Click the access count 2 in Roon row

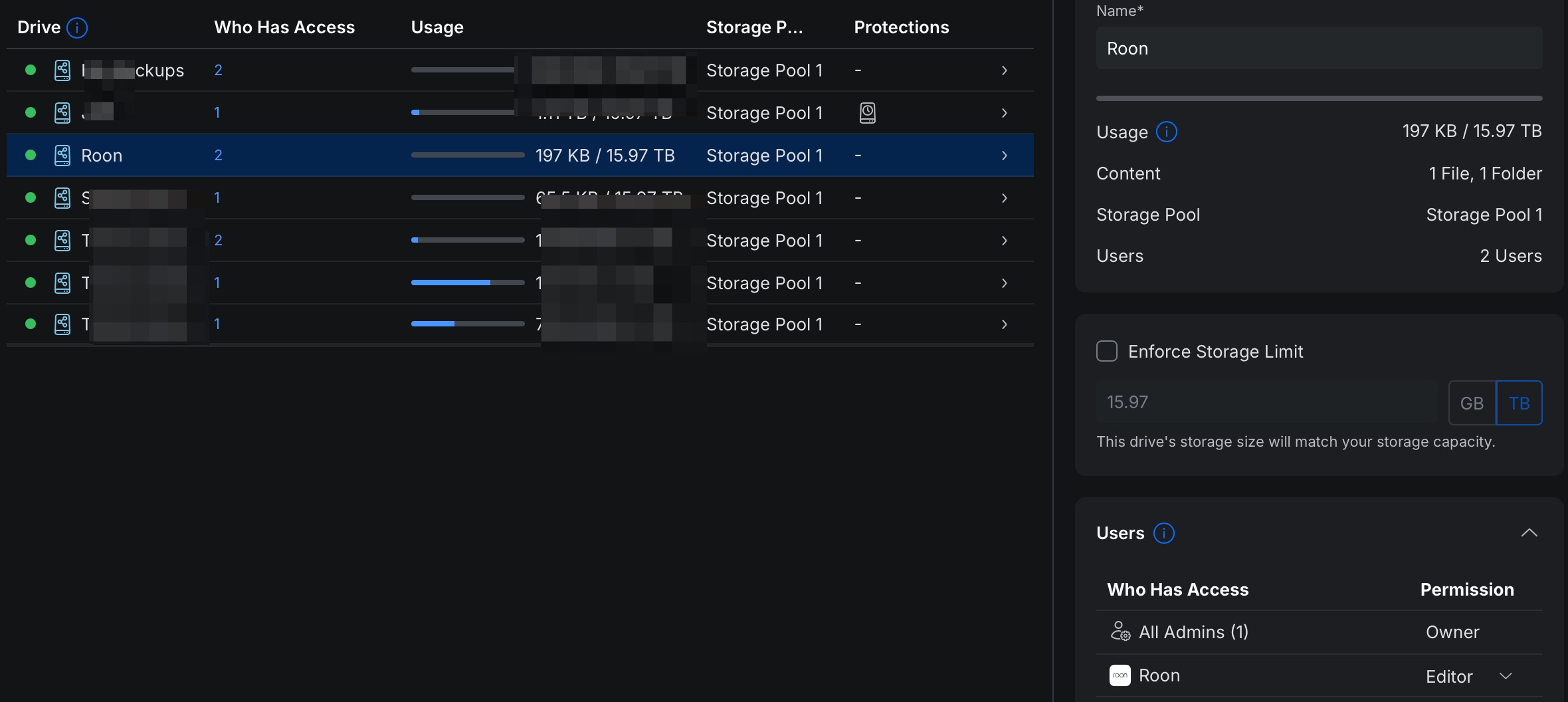click(x=218, y=156)
